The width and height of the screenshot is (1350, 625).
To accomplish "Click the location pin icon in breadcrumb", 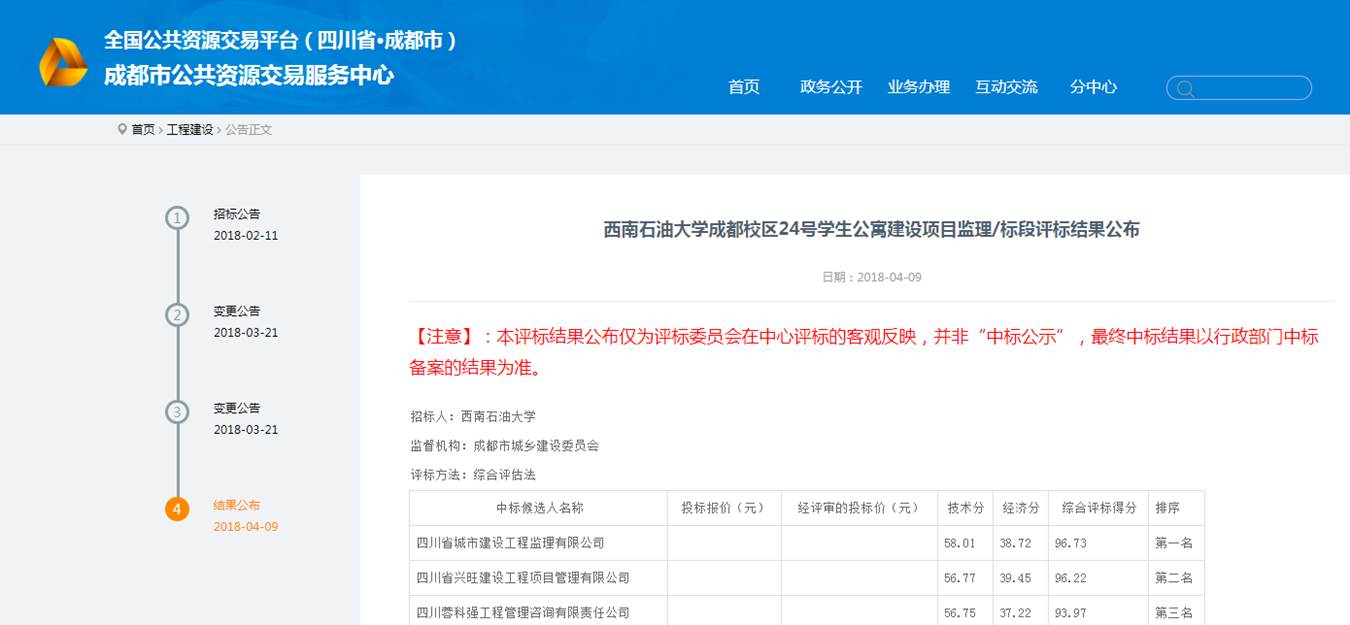I will coord(122,129).
